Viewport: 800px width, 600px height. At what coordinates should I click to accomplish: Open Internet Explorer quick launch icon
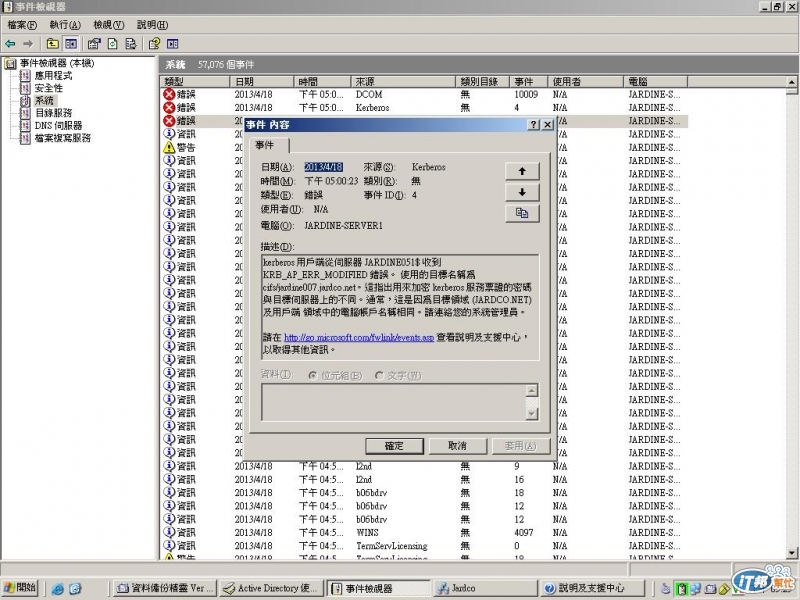pyautogui.click(x=58, y=588)
